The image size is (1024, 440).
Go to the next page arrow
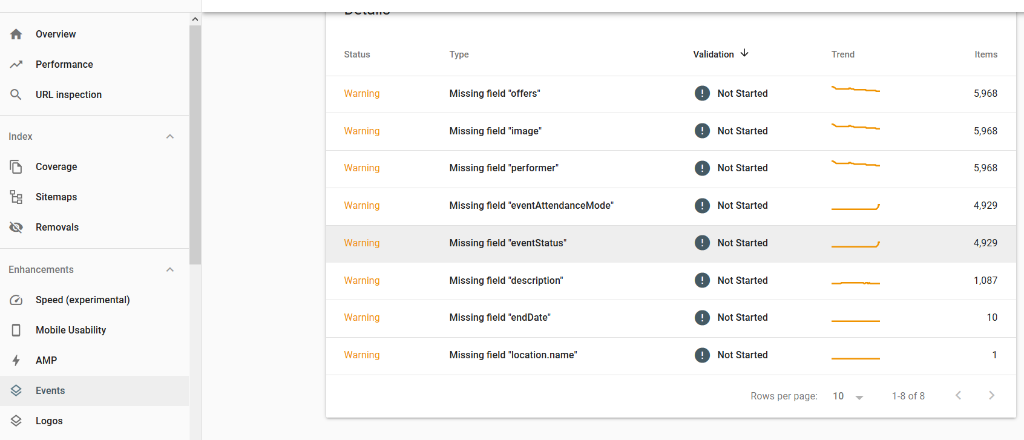(x=991, y=395)
